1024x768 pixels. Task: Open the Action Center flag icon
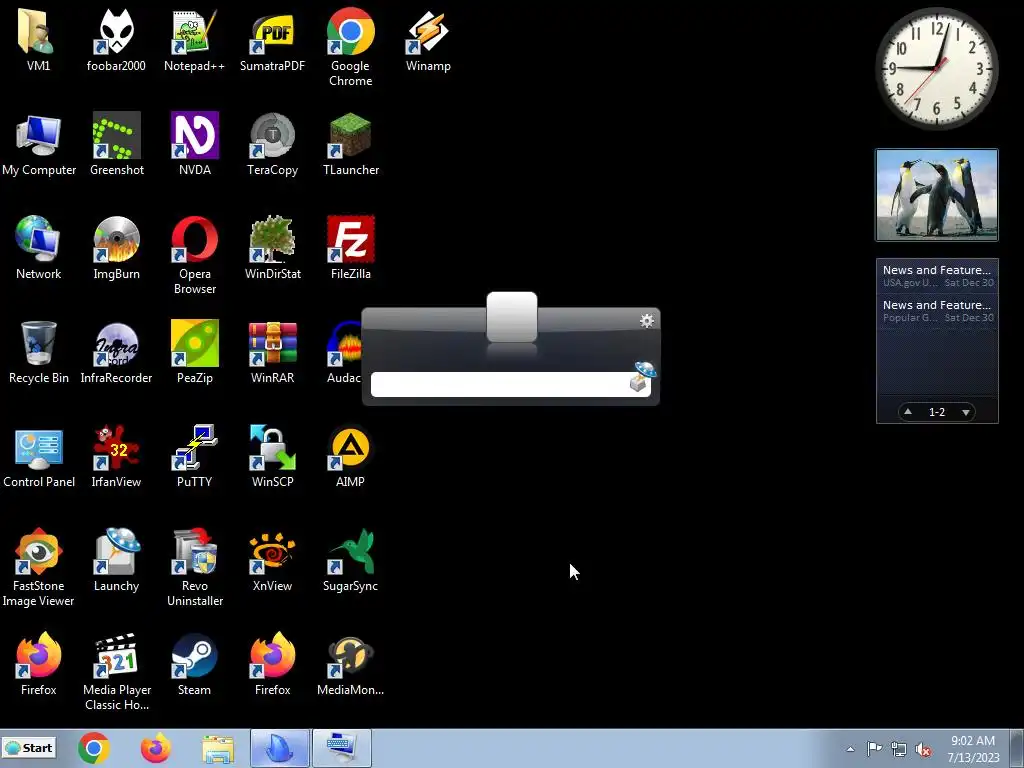click(874, 749)
